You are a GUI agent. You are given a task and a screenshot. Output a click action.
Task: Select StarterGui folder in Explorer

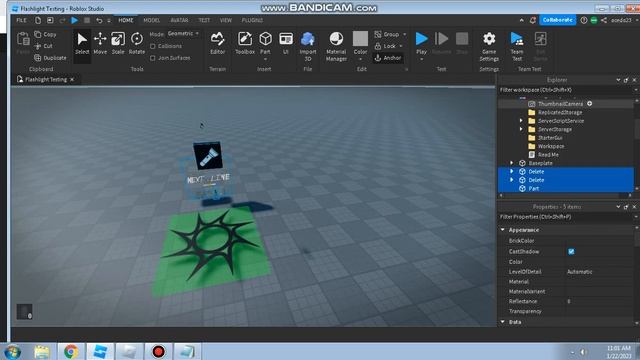(550, 138)
